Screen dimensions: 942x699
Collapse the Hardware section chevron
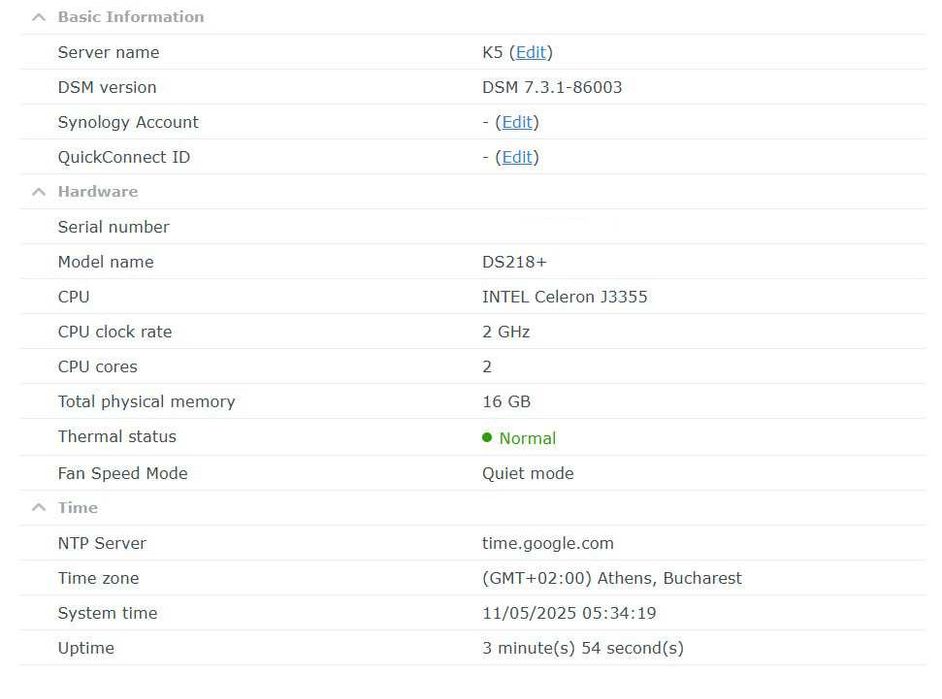[39, 192]
